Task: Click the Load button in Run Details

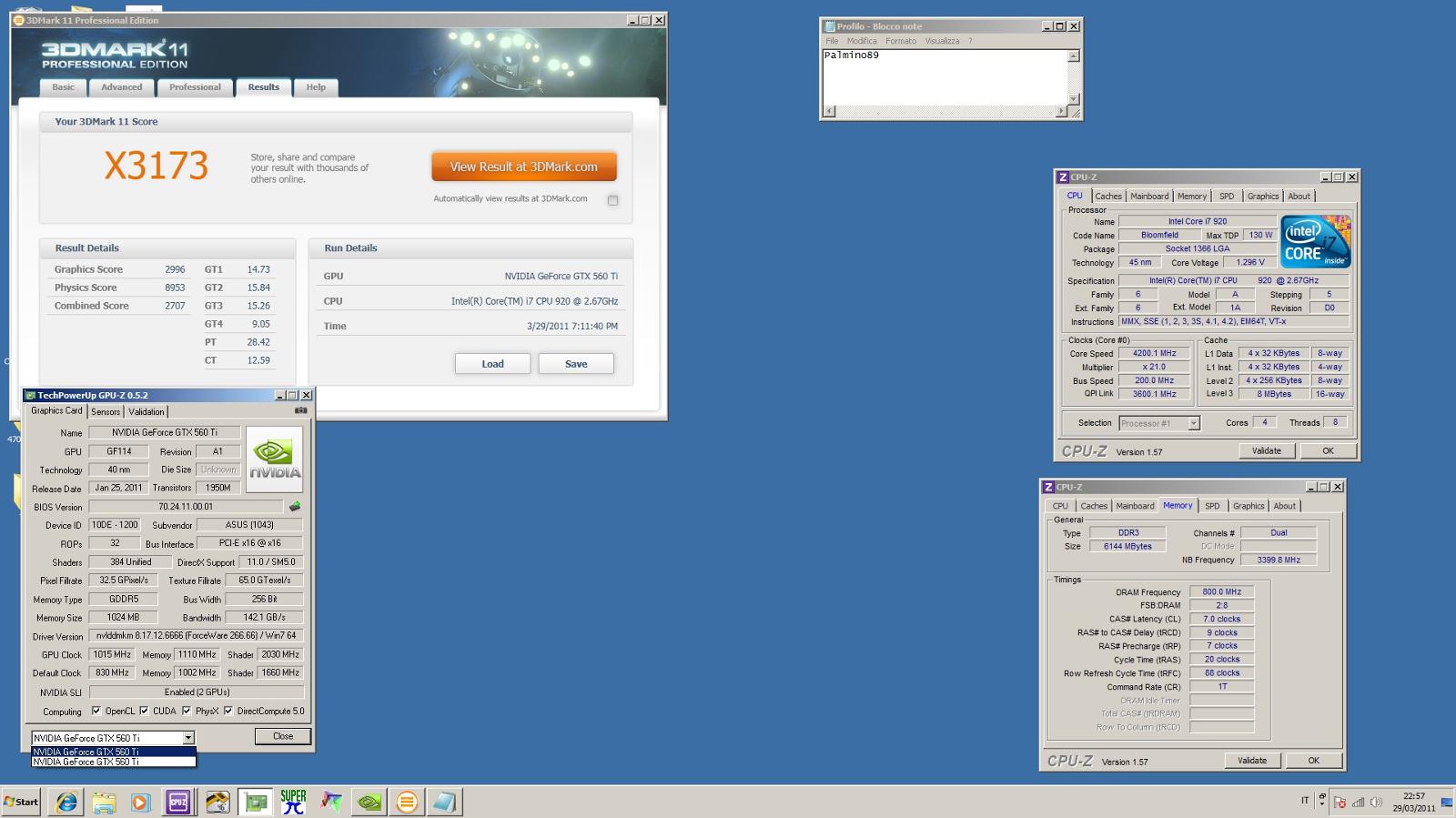Action: coord(492,364)
